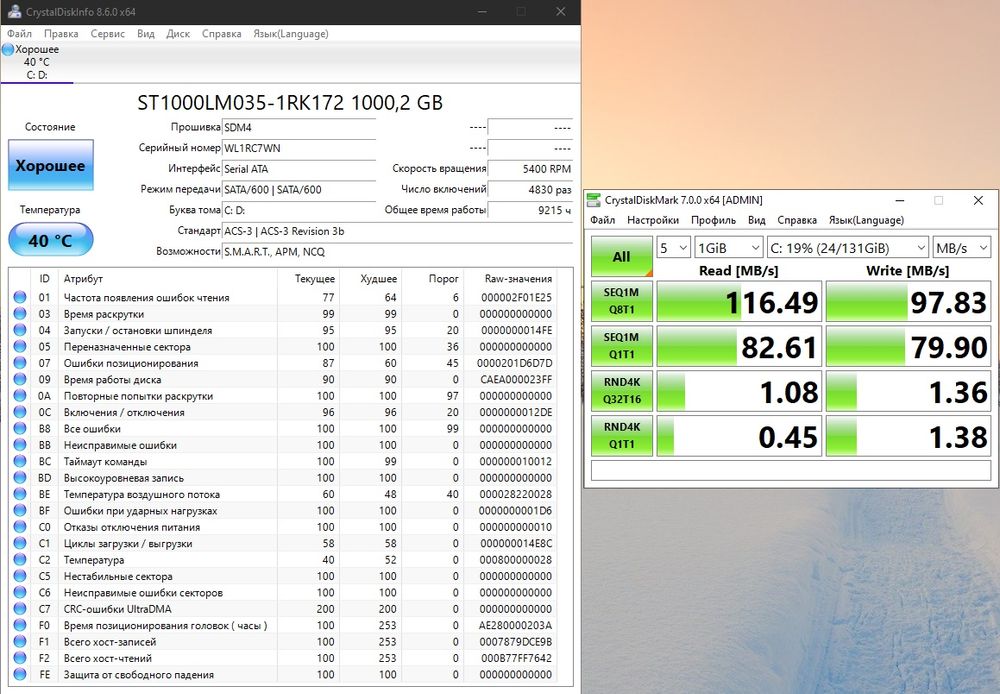Select the row CRC-ошибки UltraDMA
This screenshot has width=1000, height=694.
[283, 609]
